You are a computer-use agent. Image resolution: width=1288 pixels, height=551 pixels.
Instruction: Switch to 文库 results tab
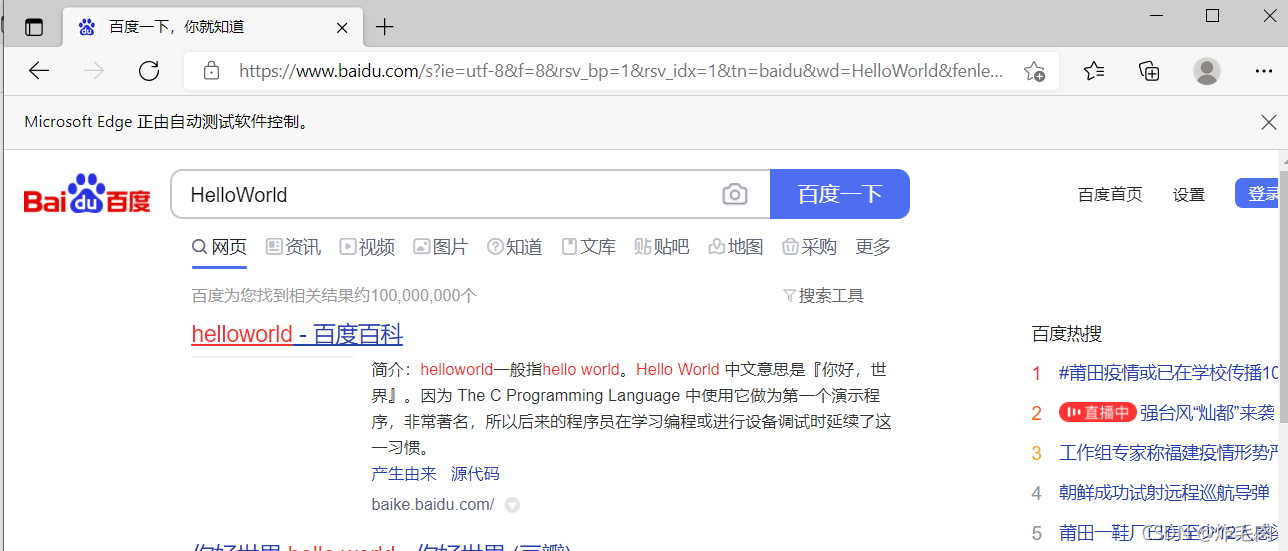589,247
